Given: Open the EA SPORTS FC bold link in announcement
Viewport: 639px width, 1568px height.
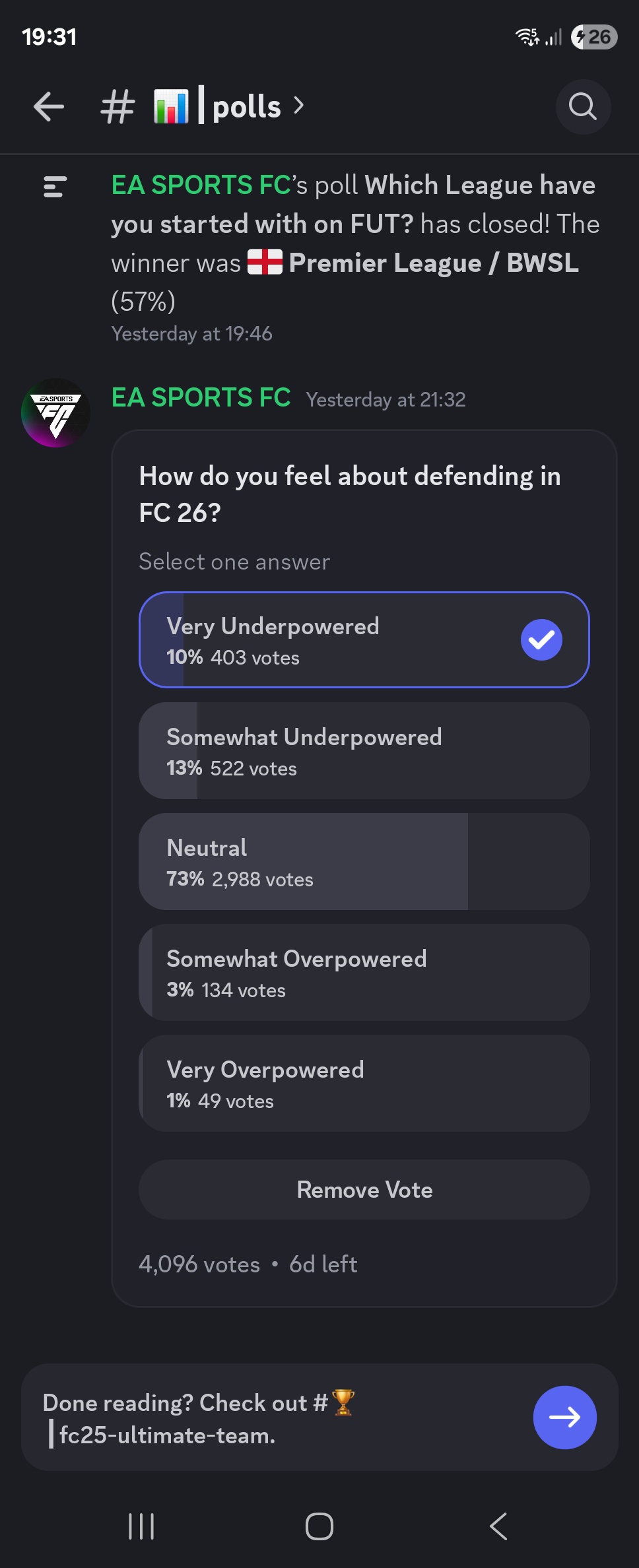Looking at the screenshot, I should [199, 185].
